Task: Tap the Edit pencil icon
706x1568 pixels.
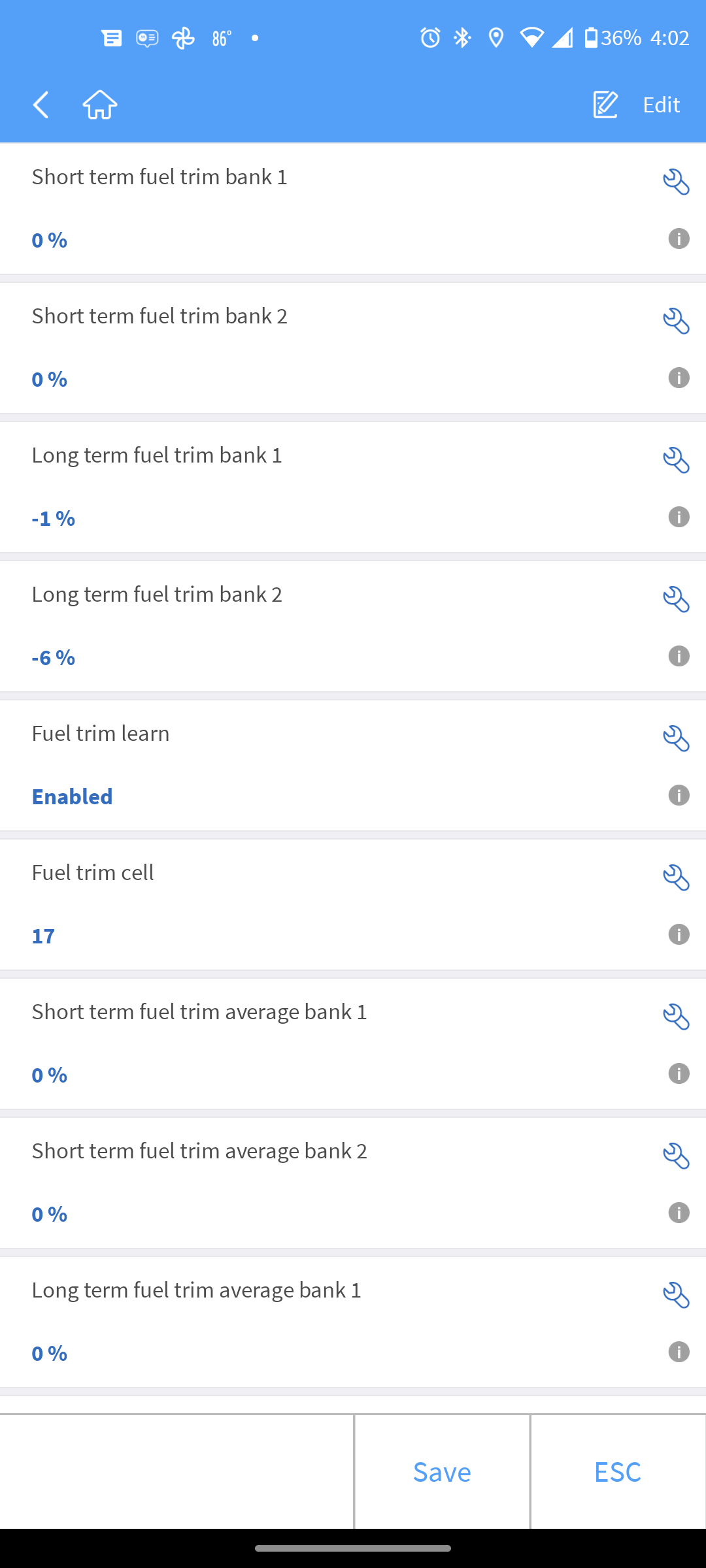Action: 605,105
